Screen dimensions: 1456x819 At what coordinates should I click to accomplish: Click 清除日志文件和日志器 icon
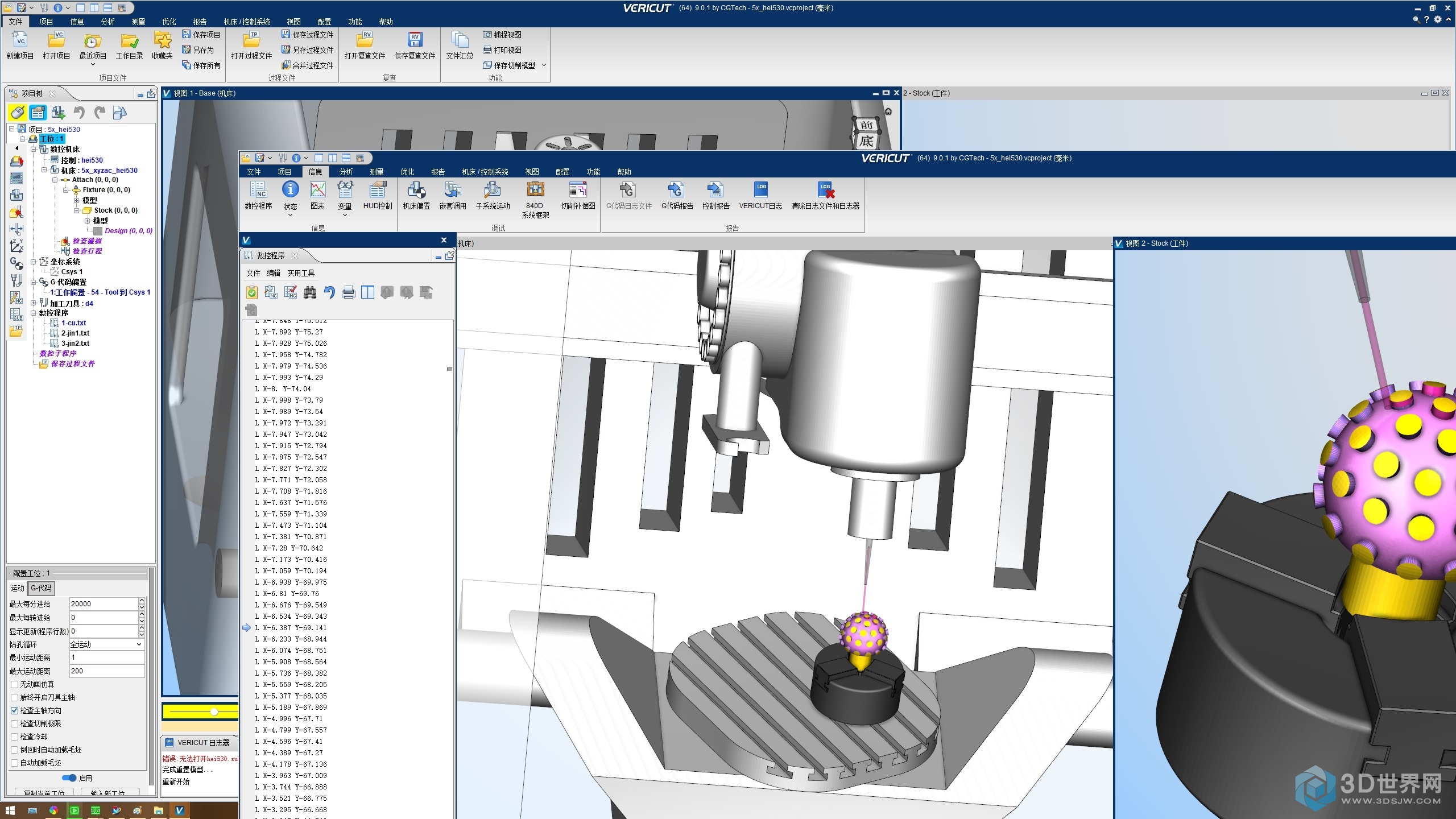pyautogui.click(x=825, y=195)
